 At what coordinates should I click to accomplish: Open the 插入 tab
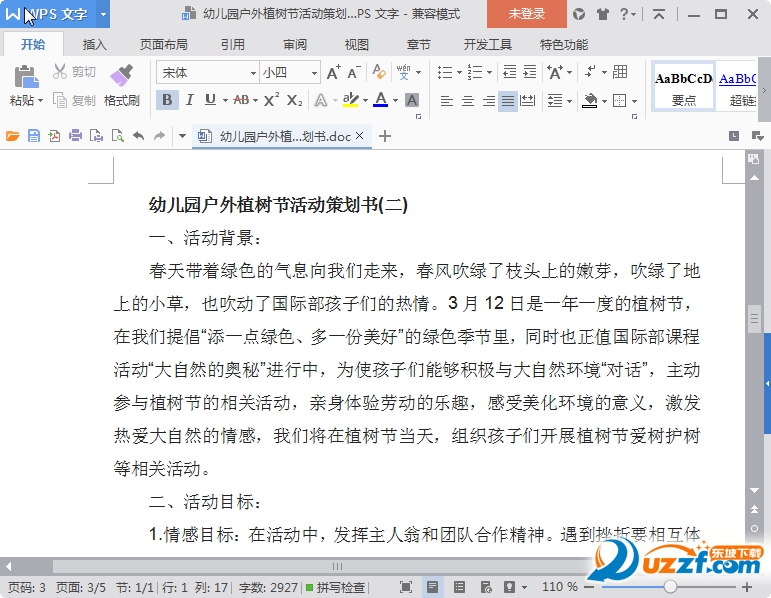[94, 45]
